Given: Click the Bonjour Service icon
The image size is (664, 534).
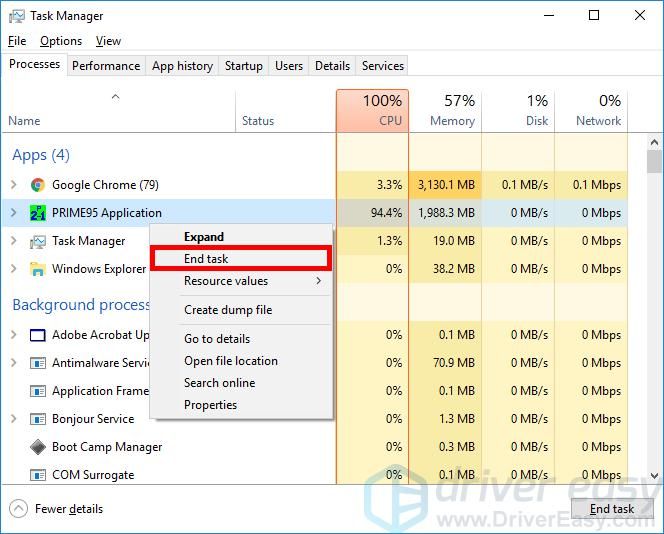Looking at the screenshot, I should [x=38, y=419].
